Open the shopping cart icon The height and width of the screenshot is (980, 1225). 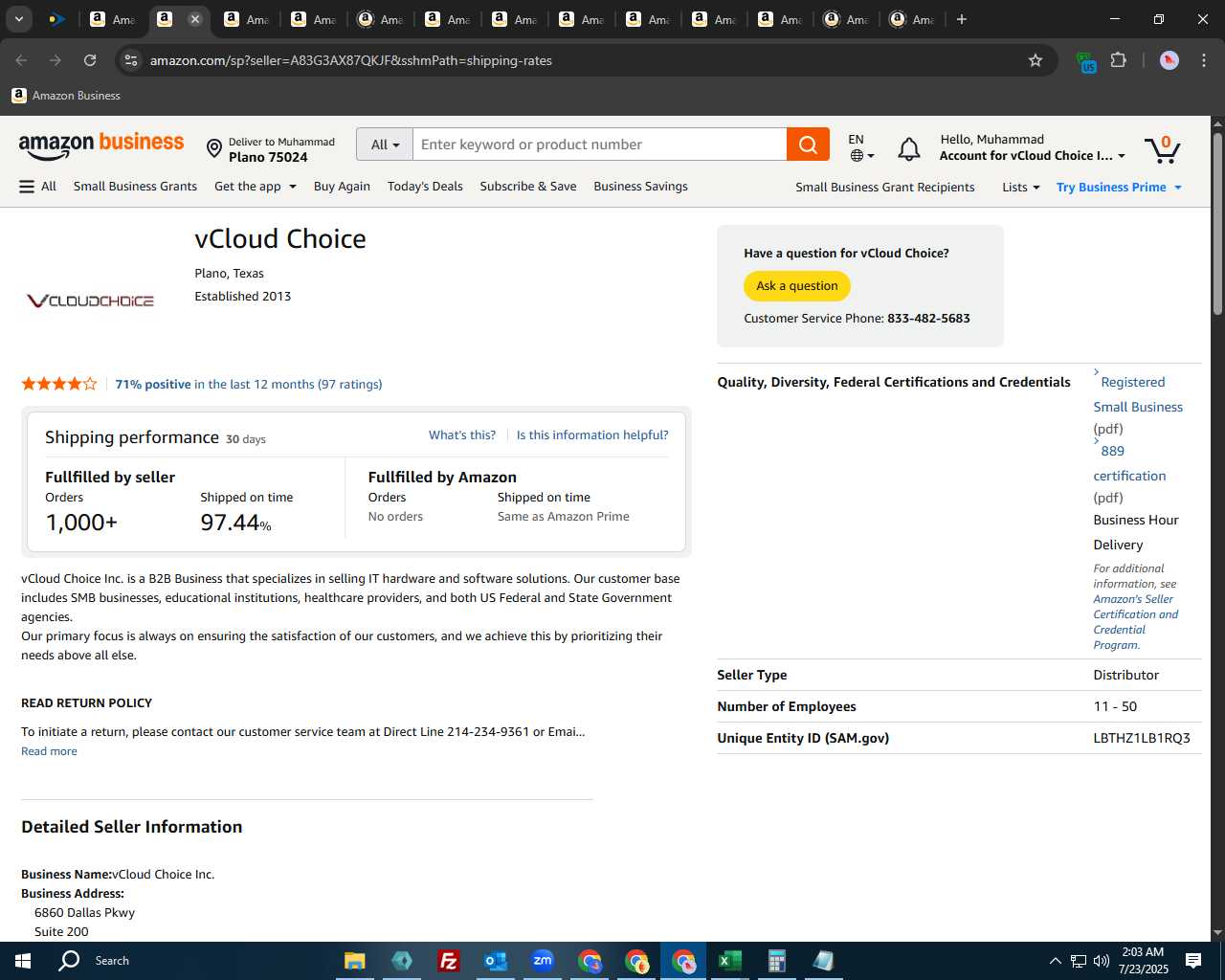tap(1162, 148)
